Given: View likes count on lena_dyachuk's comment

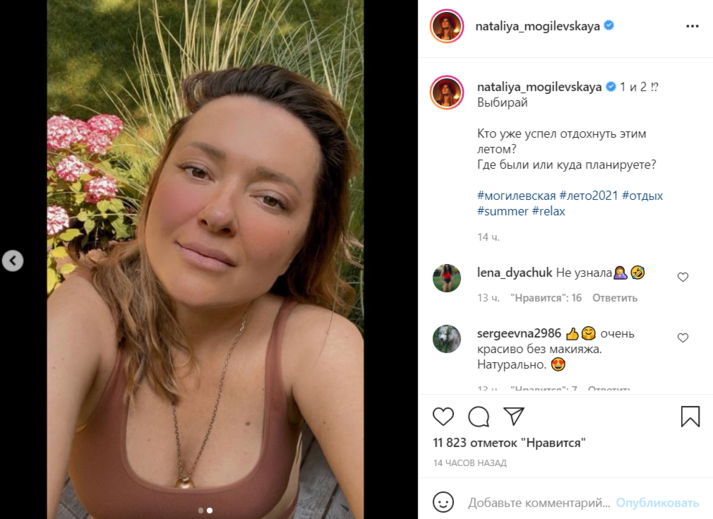Looking at the screenshot, I should (546, 298).
